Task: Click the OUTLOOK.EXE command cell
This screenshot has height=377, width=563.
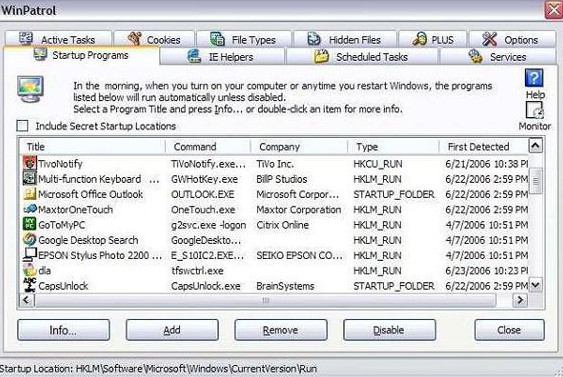Action: point(203,194)
